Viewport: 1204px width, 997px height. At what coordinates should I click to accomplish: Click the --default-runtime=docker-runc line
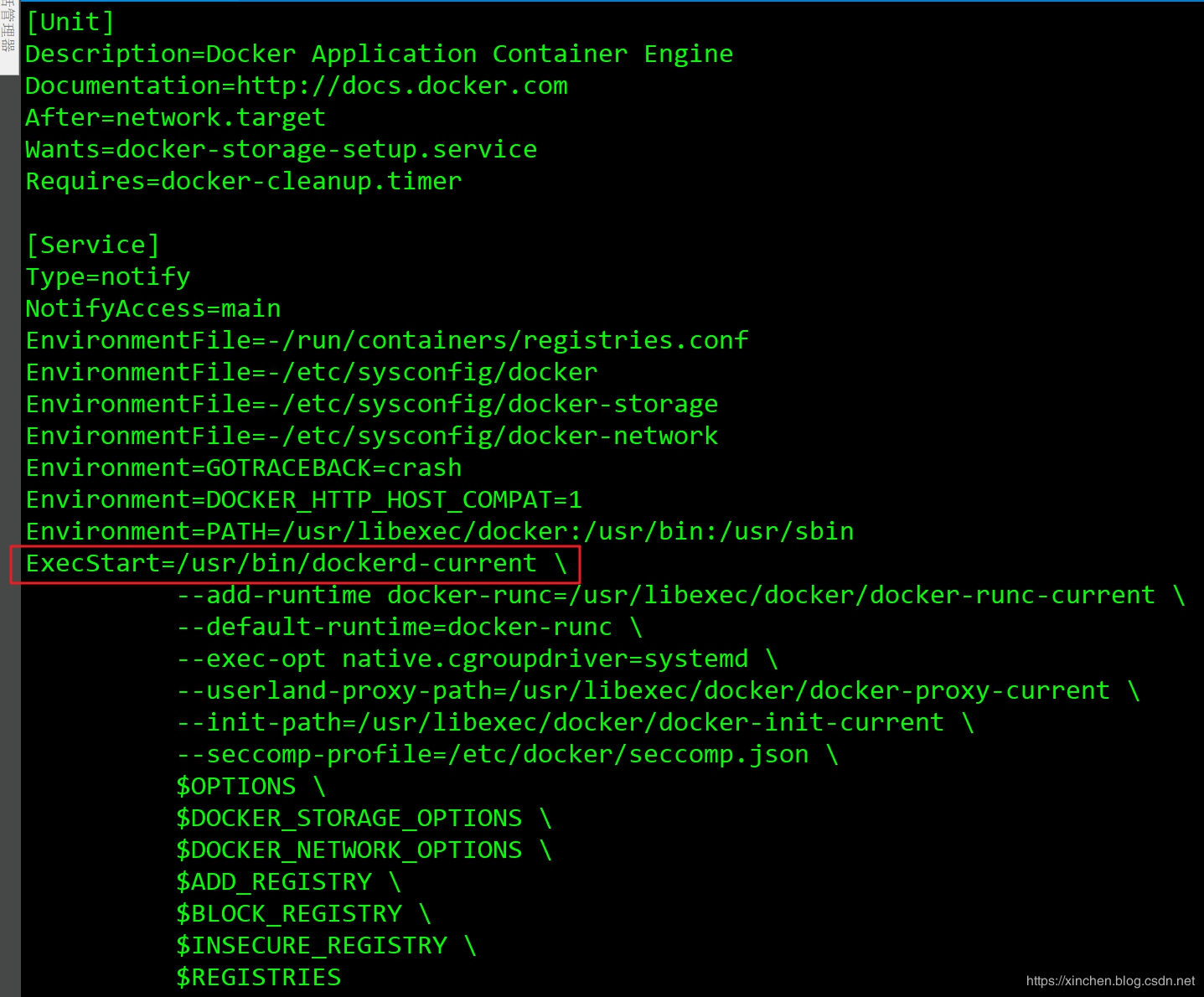pyautogui.click(x=410, y=628)
